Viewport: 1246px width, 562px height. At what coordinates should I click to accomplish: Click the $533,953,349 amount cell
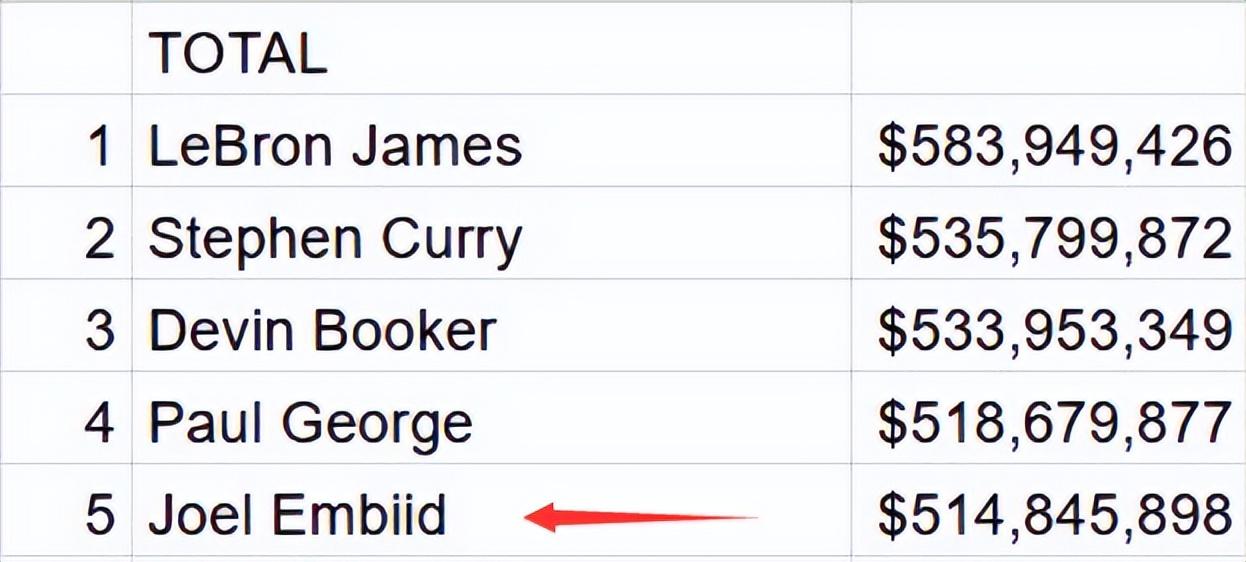coord(1054,331)
